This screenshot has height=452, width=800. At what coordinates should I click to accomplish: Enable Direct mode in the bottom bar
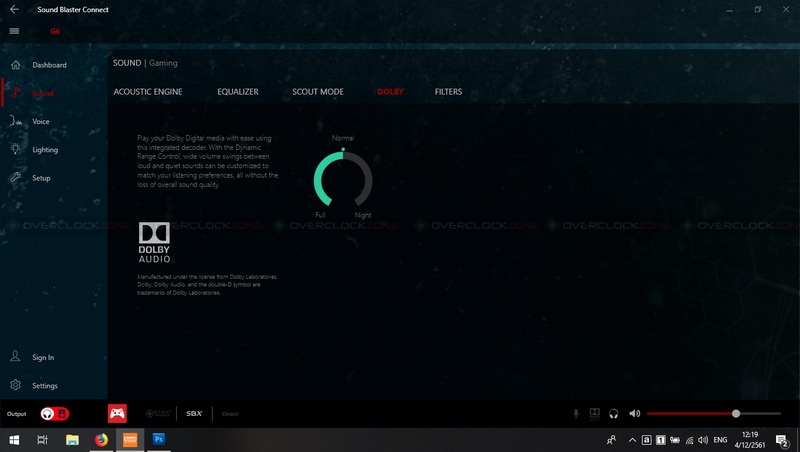[230, 414]
